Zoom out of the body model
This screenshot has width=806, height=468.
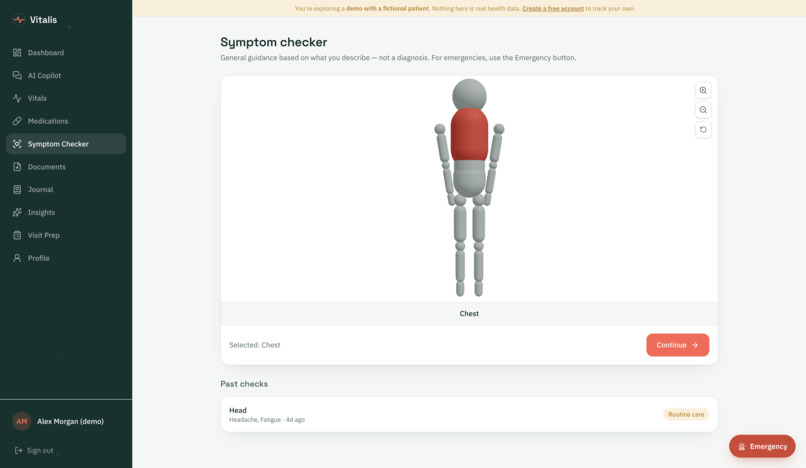pyautogui.click(x=703, y=110)
